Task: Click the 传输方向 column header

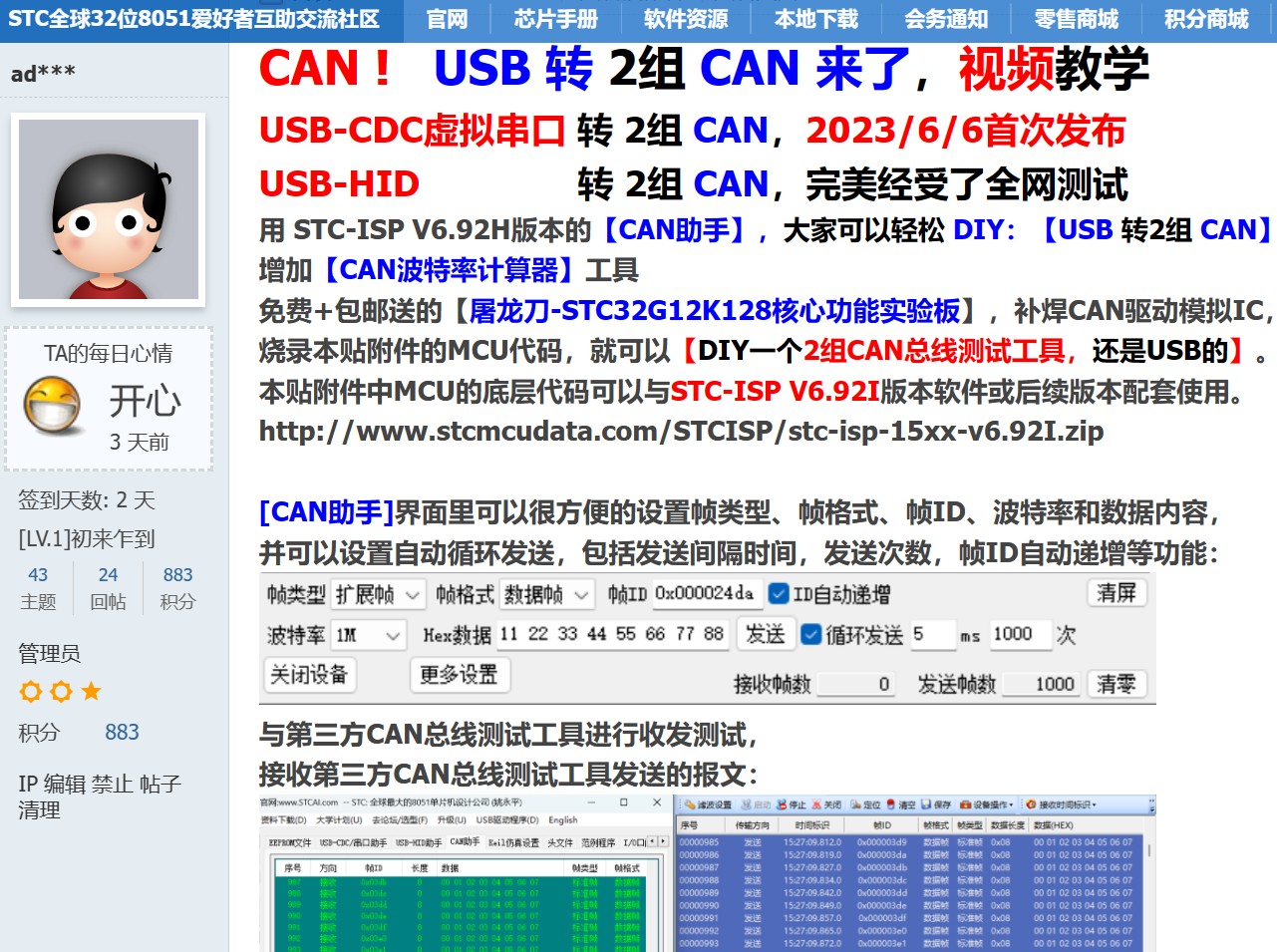Action: pos(753,825)
